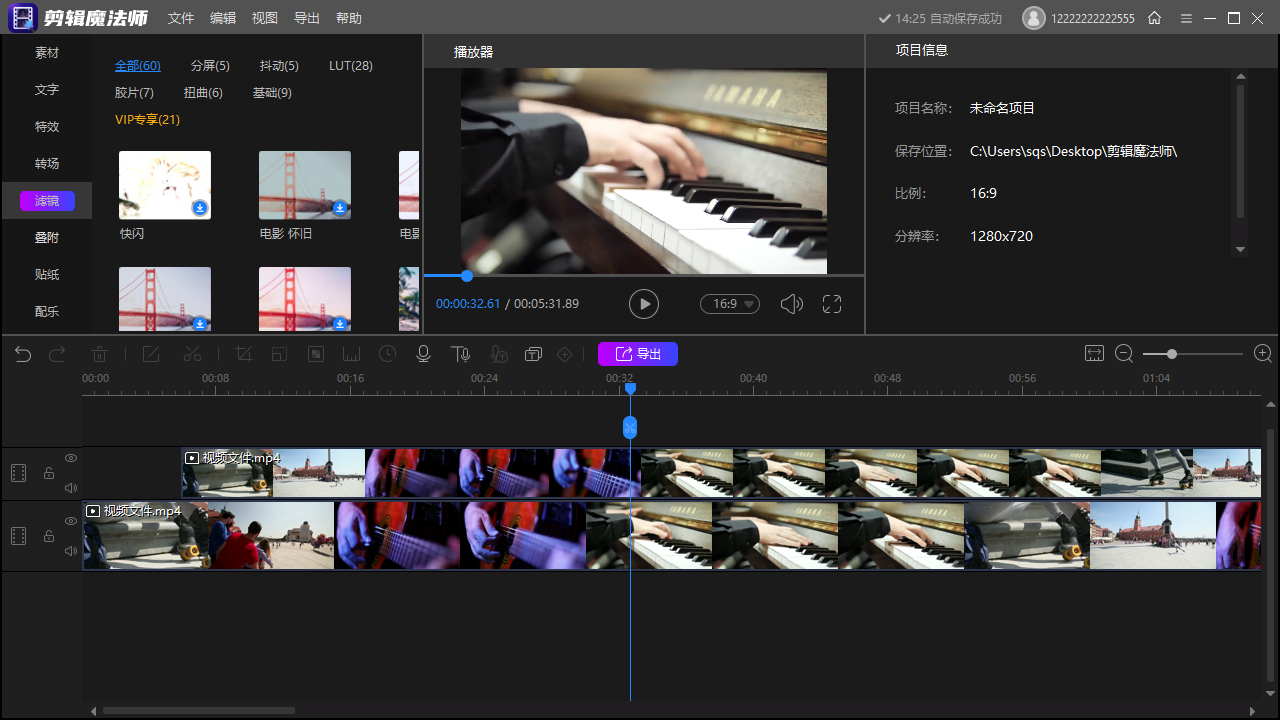
Task: Filter by the LUT(28) category
Action: point(351,66)
